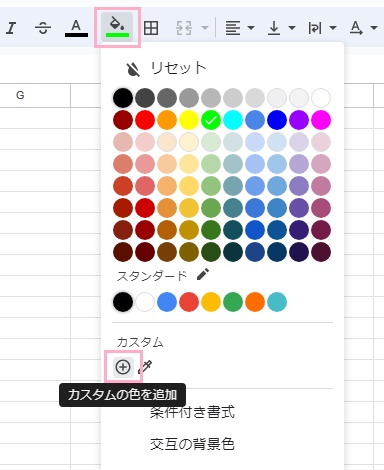This screenshot has width=384, height=470.
Task: Click the merge cells icon
Action: point(184,28)
